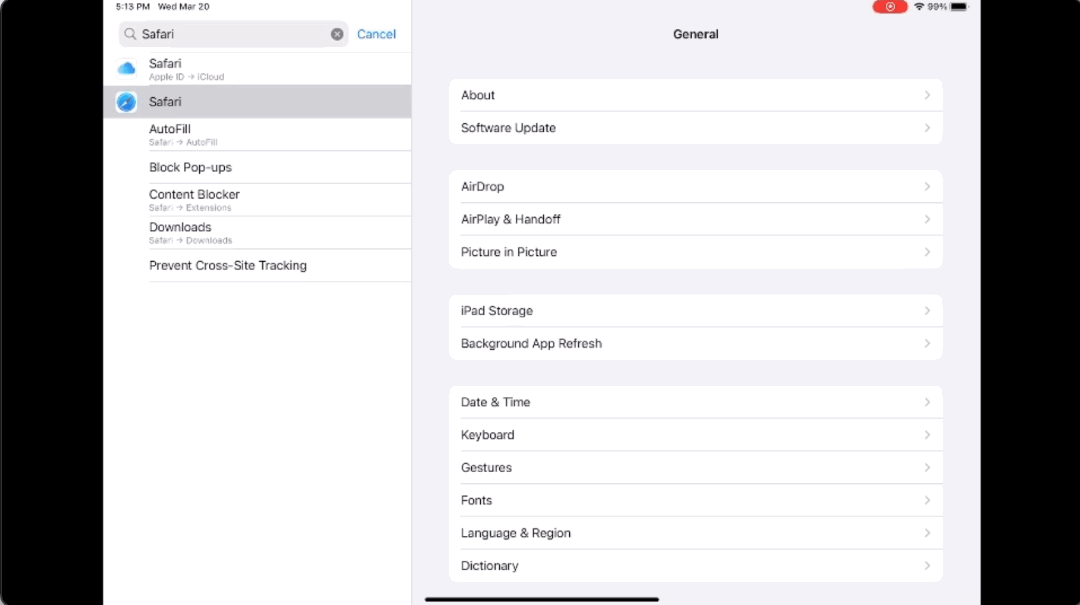
Task: Tap the red screen recording indicator
Action: click(889, 7)
